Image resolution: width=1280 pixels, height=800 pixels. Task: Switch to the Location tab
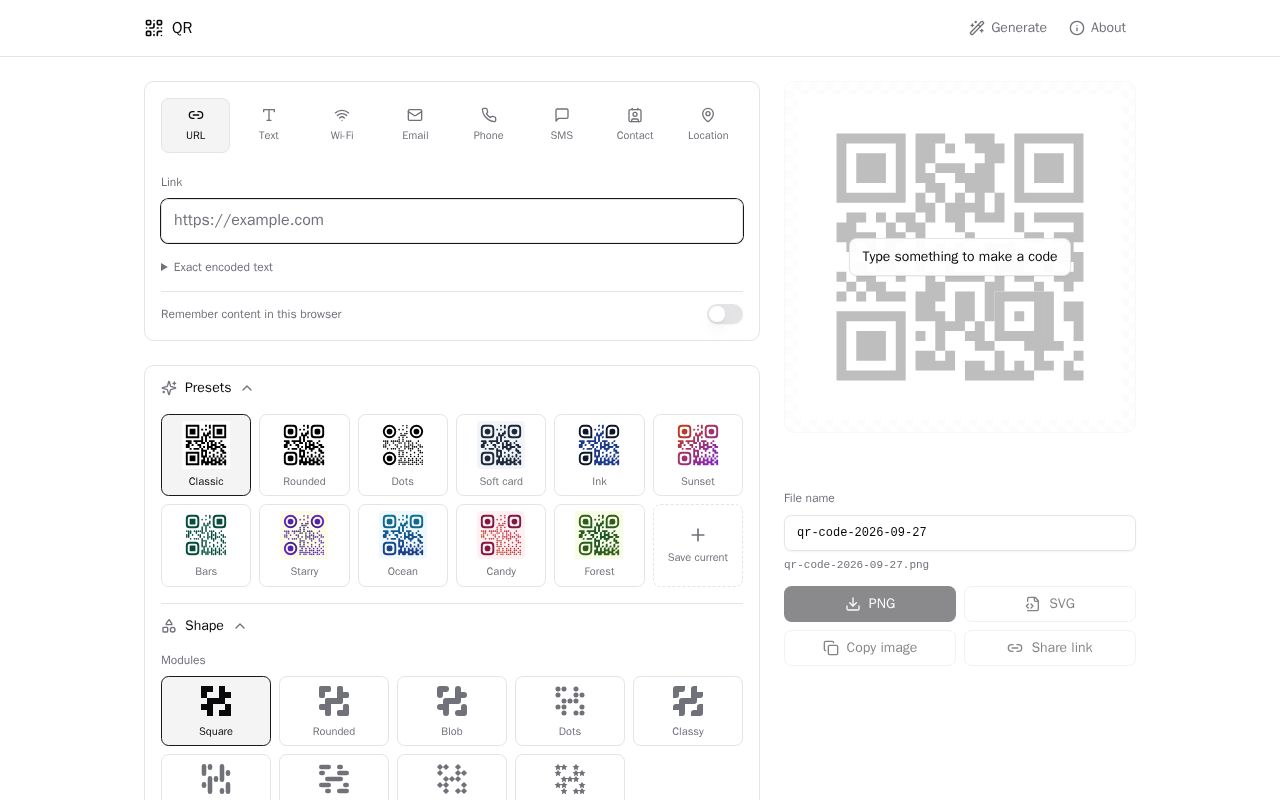click(708, 125)
